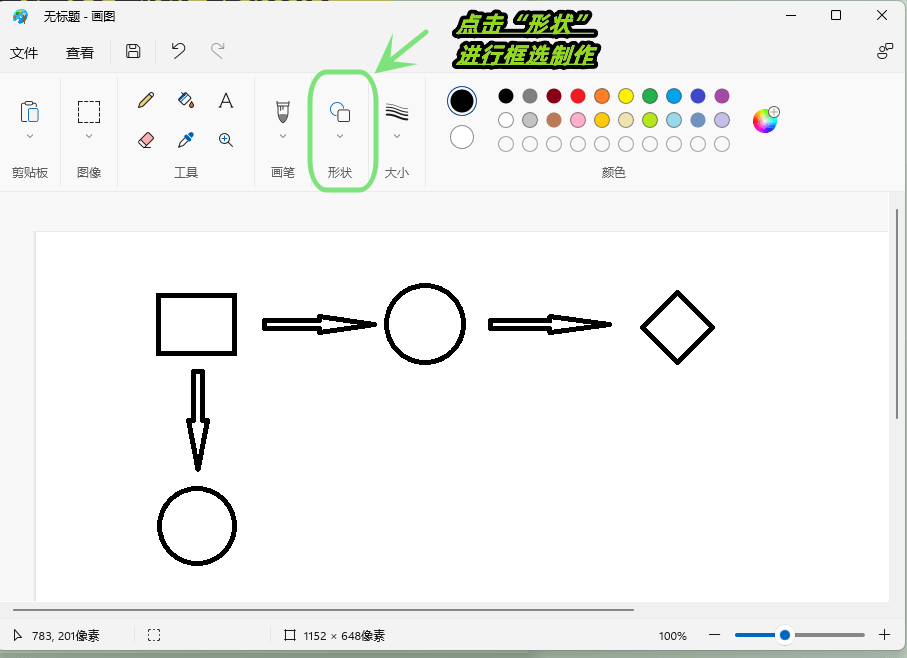The width and height of the screenshot is (907, 658).
Task: Click the grayed-out Redo arrow
Action: click(x=217, y=51)
